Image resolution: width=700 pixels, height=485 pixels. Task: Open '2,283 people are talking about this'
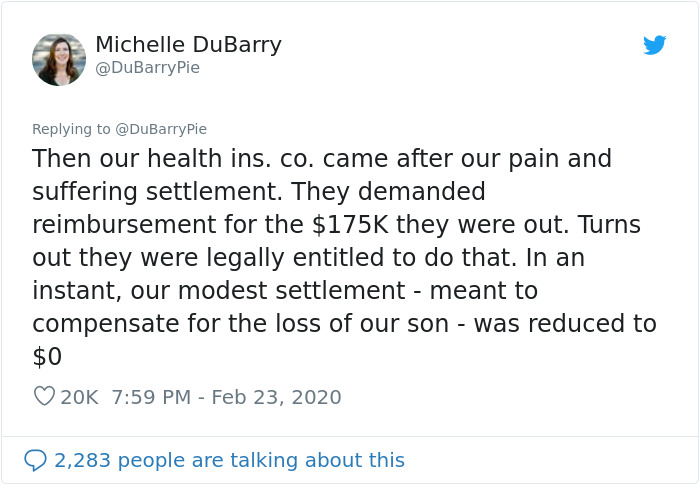point(229,460)
